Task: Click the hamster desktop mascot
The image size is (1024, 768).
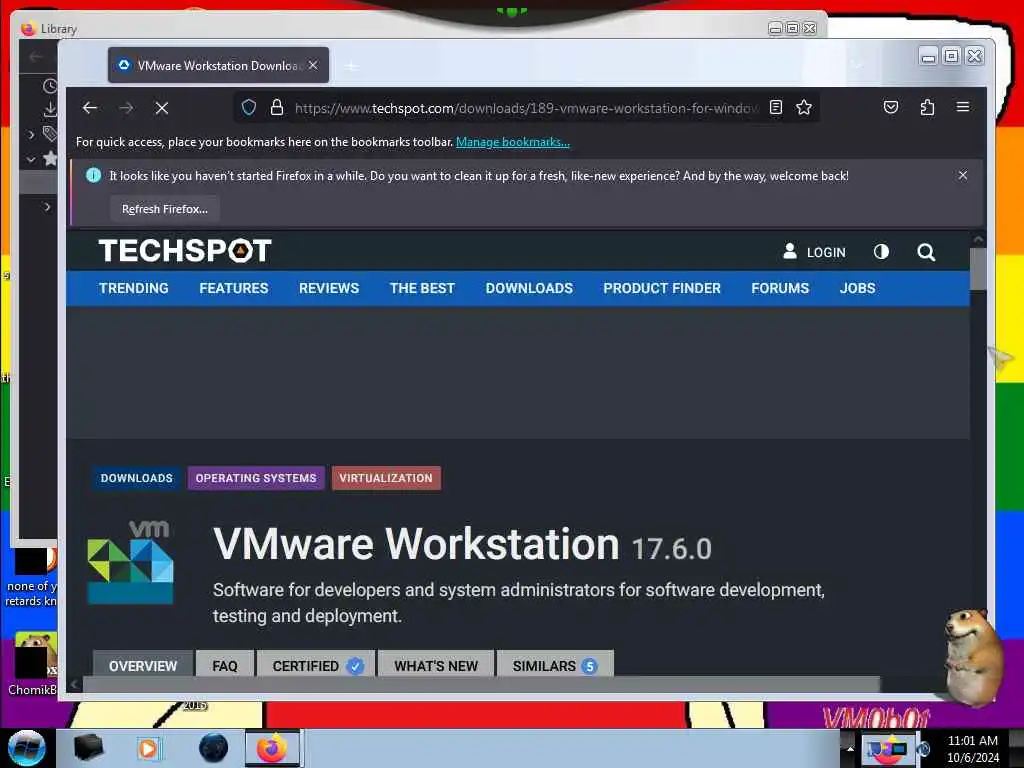Action: [x=974, y=658]
